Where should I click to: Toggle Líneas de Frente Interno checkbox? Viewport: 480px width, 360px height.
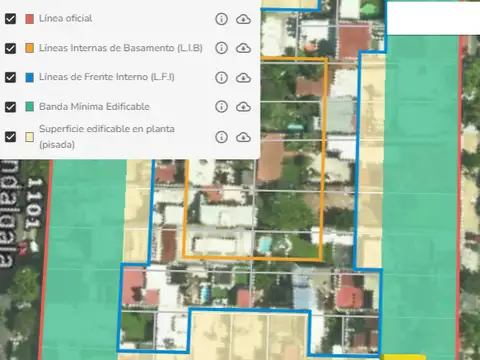click(10, 77)
